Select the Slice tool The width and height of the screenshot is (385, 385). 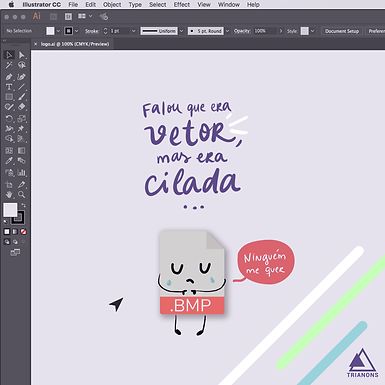pos(22,185)
